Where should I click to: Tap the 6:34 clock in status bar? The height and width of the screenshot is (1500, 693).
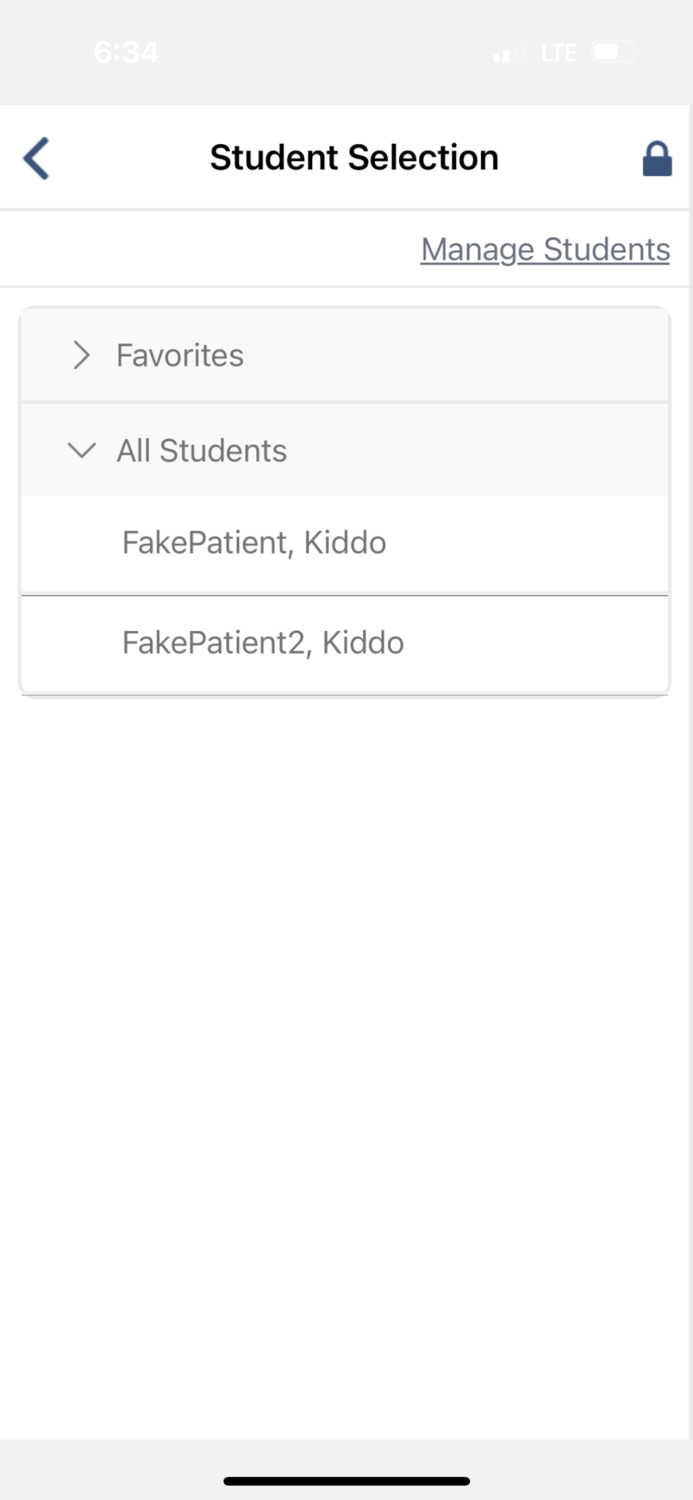click(126, 52)
